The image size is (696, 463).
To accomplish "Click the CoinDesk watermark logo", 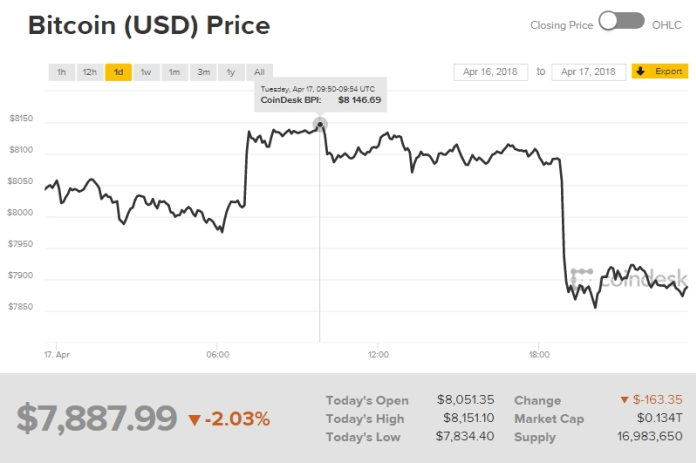I will tap(628, 277).
